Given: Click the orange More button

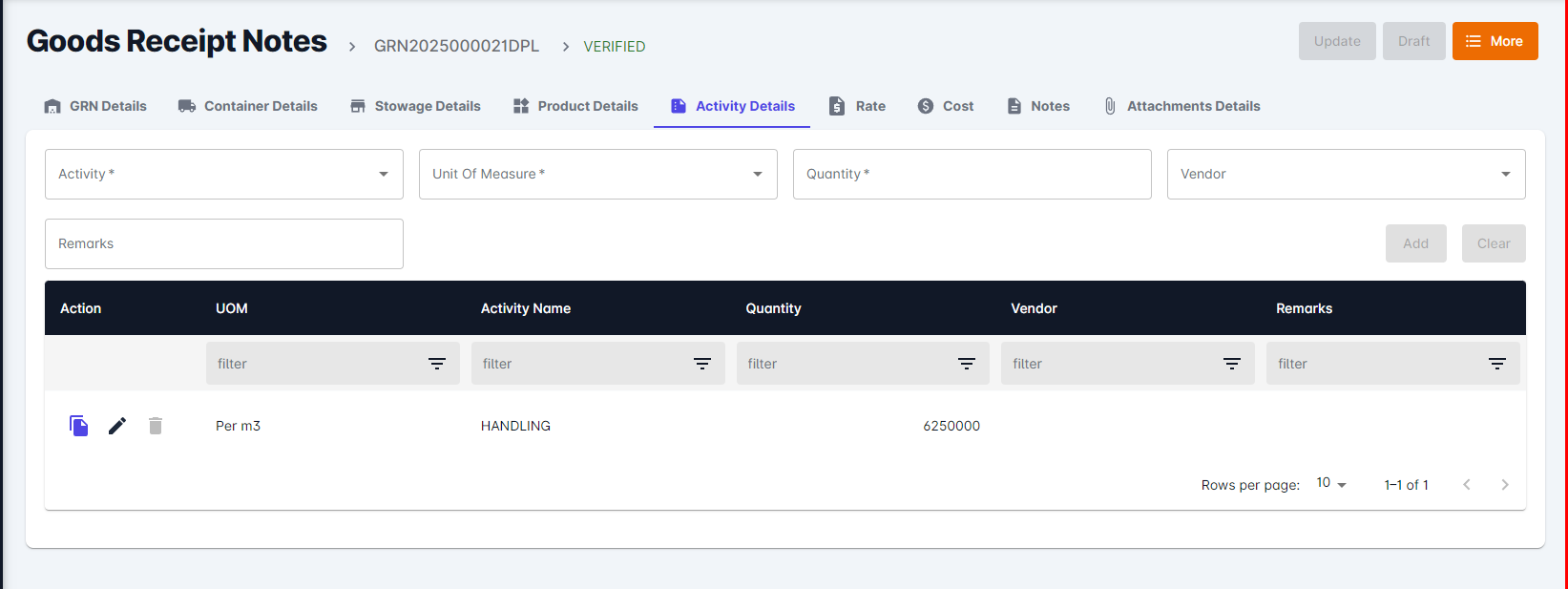Looking at the screenshot, I should (1495, 41).
